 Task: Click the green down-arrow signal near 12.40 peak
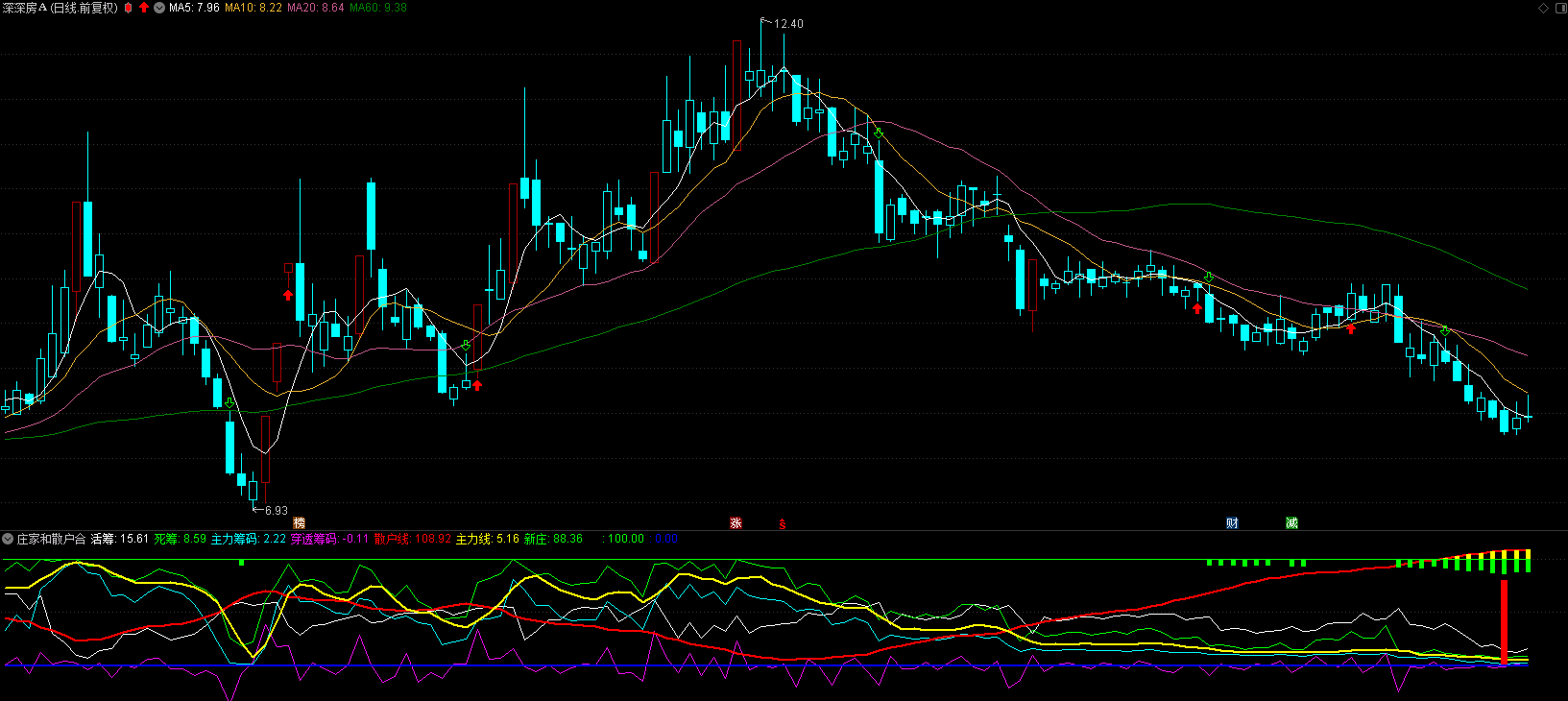[879, 133]
